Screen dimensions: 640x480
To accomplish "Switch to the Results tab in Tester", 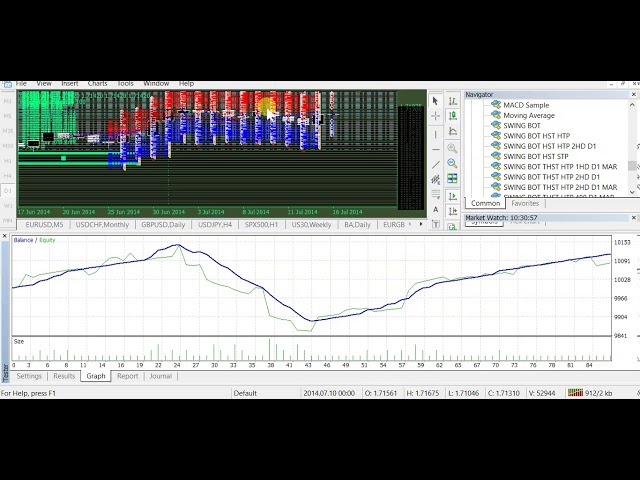I will (x=64, y=376).
